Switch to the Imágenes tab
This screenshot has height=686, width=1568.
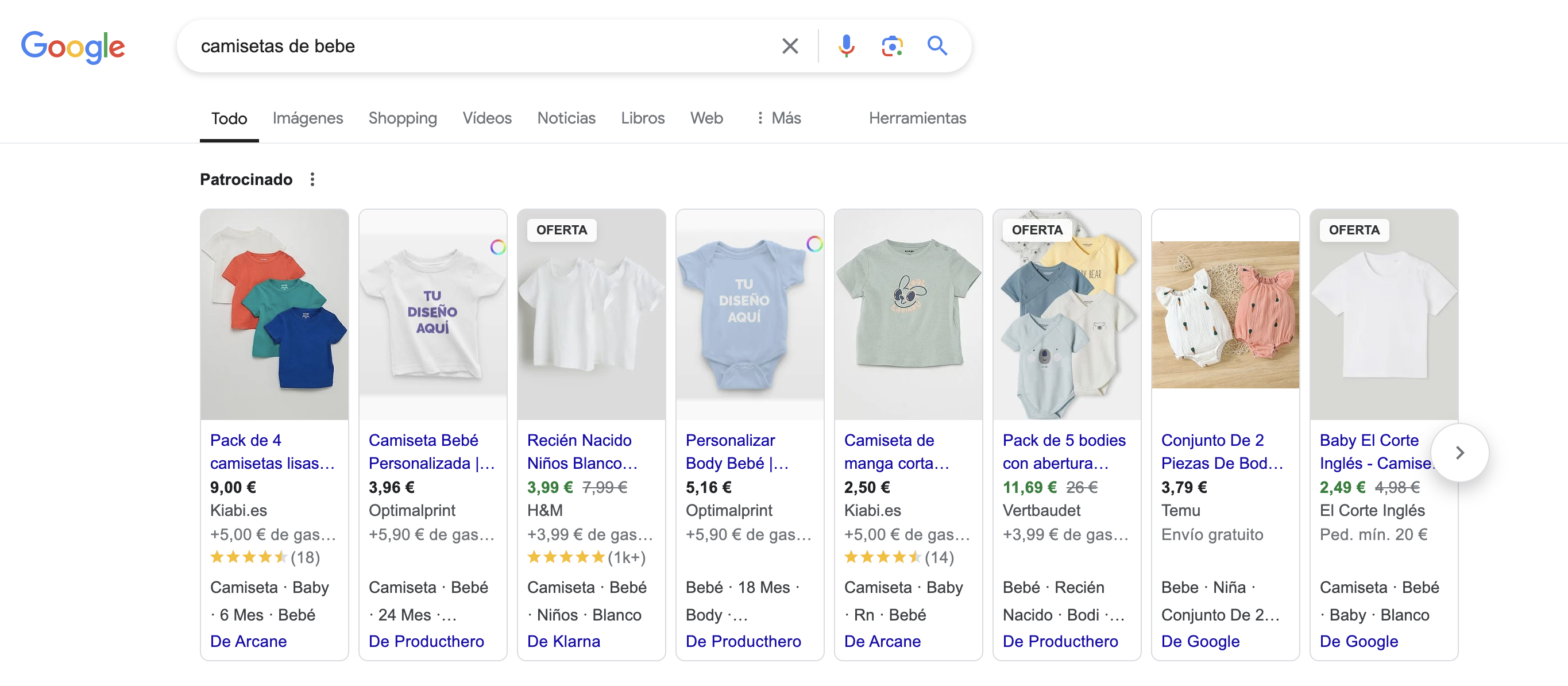click(x=307, y=118)
